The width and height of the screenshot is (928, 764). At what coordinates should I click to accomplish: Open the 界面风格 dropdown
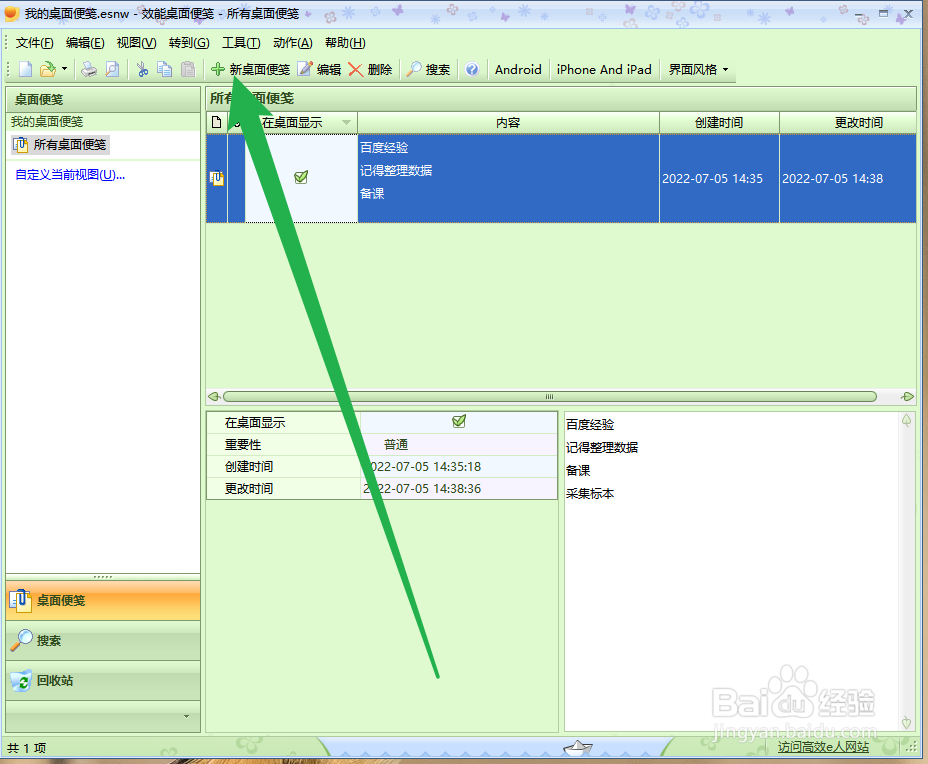pos(698,69)
